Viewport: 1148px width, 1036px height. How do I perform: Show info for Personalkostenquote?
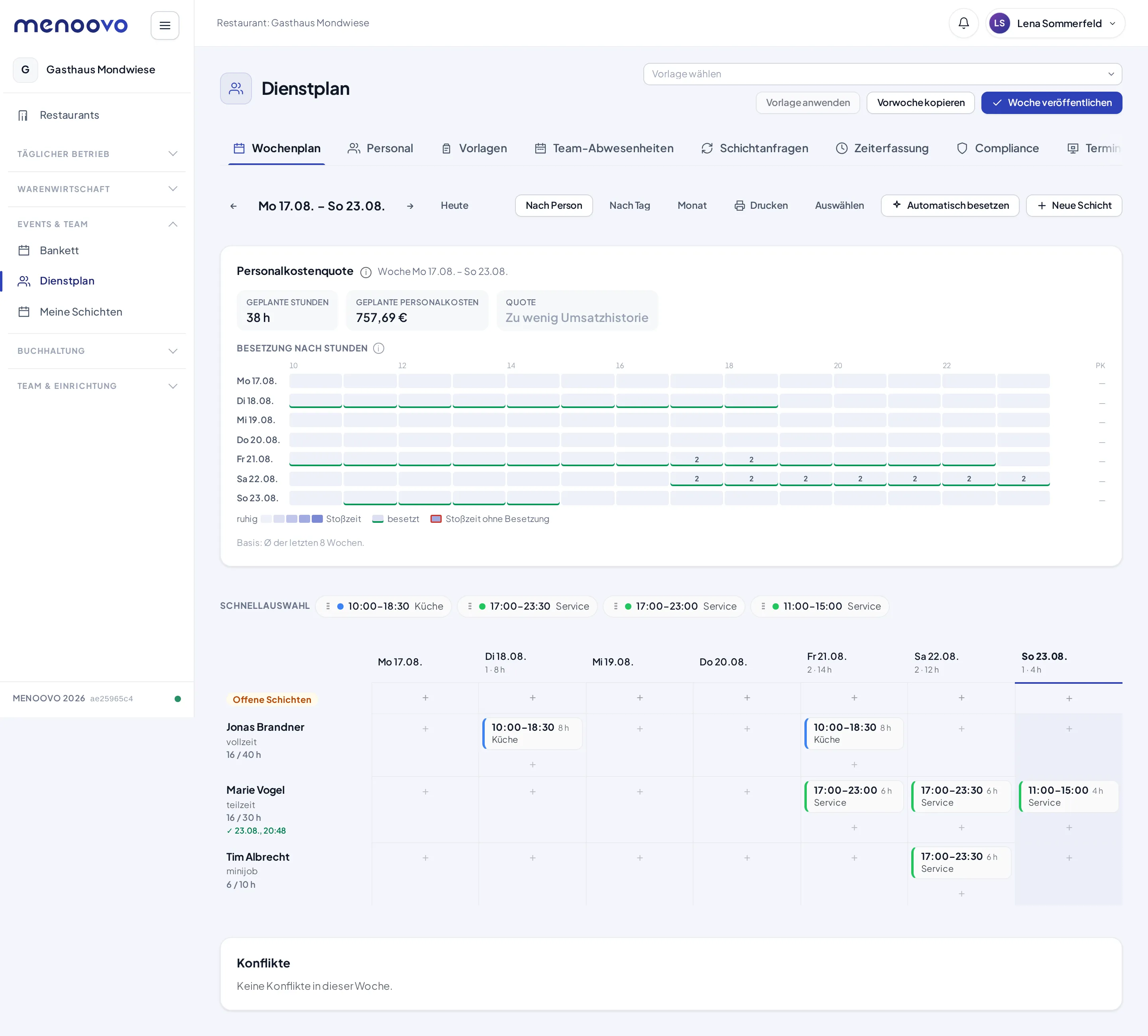click(x=366, y=272)
